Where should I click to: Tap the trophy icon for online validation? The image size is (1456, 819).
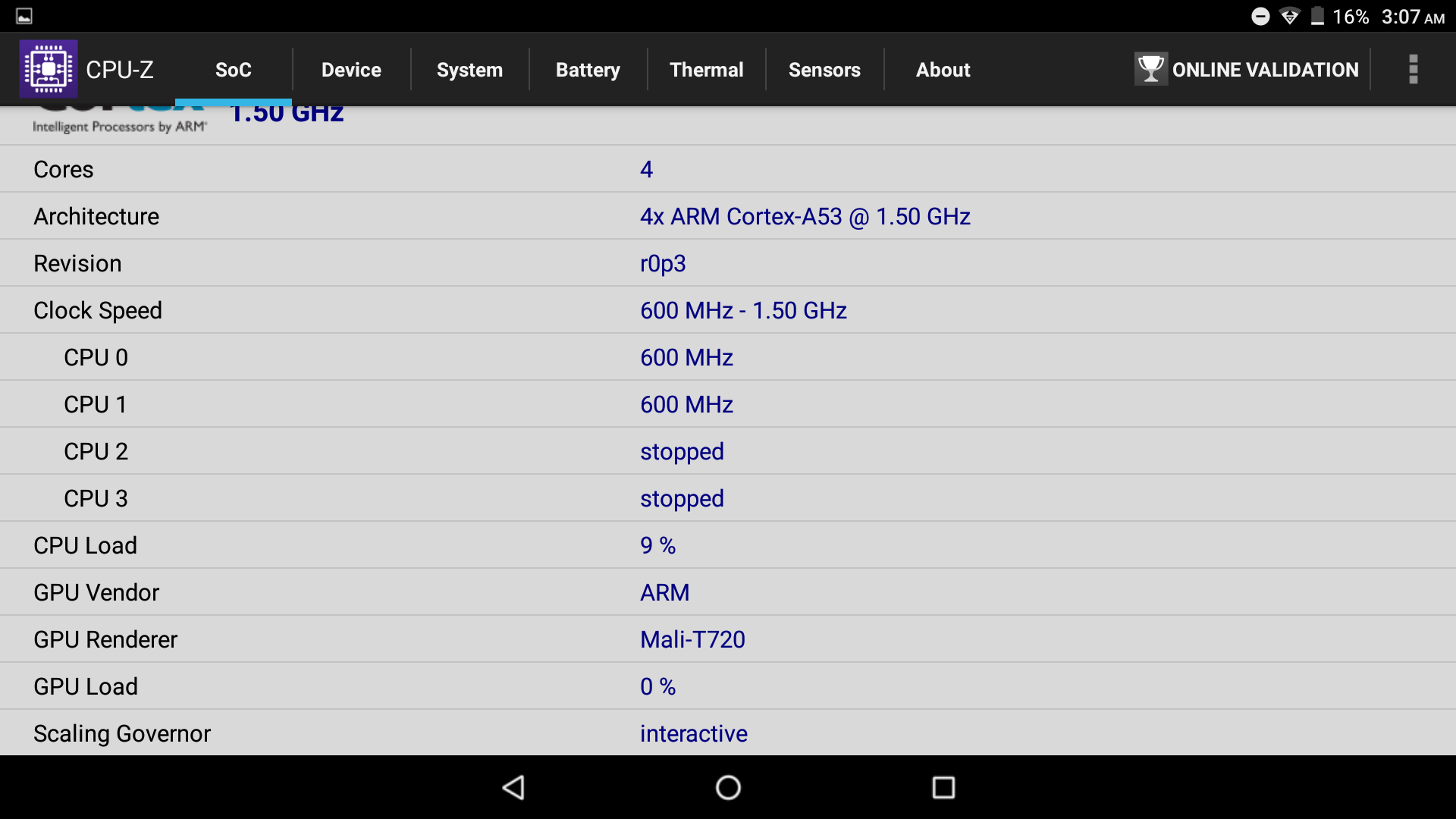(1150, 69)
